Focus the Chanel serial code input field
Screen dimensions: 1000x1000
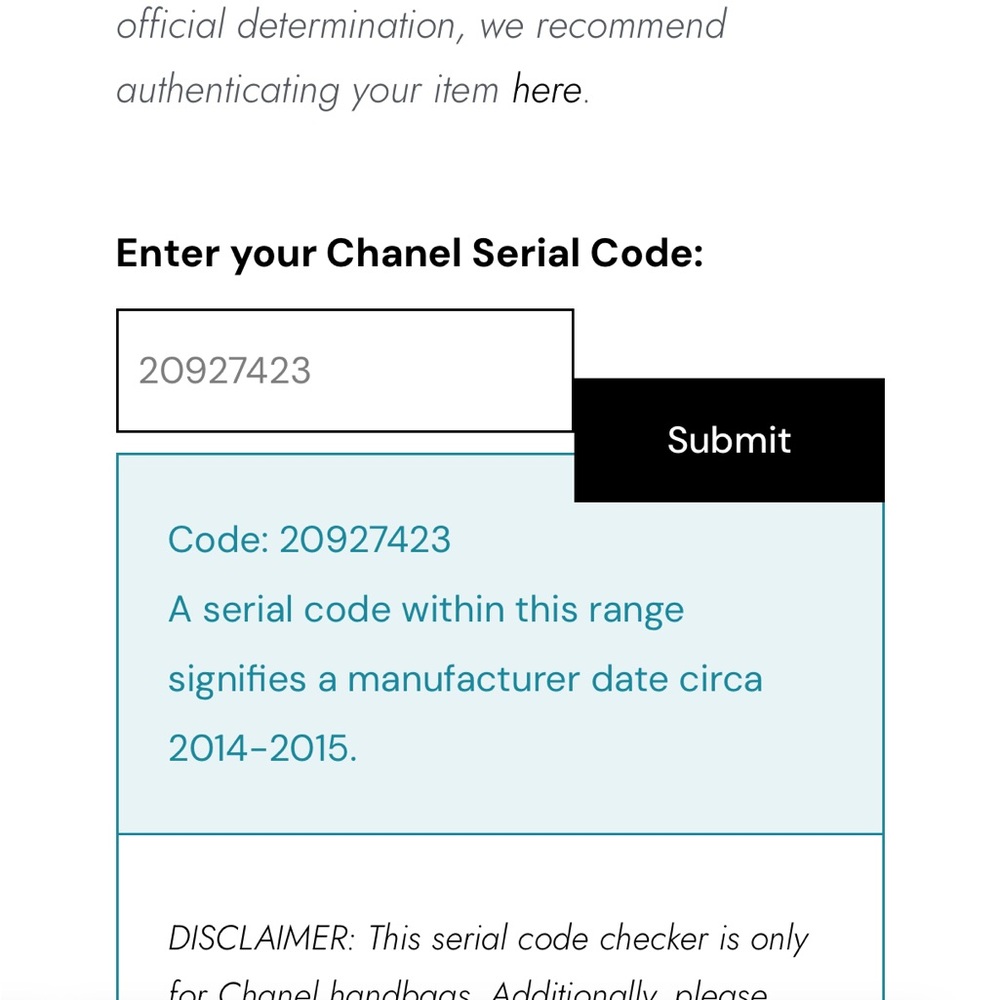[345, 371]
